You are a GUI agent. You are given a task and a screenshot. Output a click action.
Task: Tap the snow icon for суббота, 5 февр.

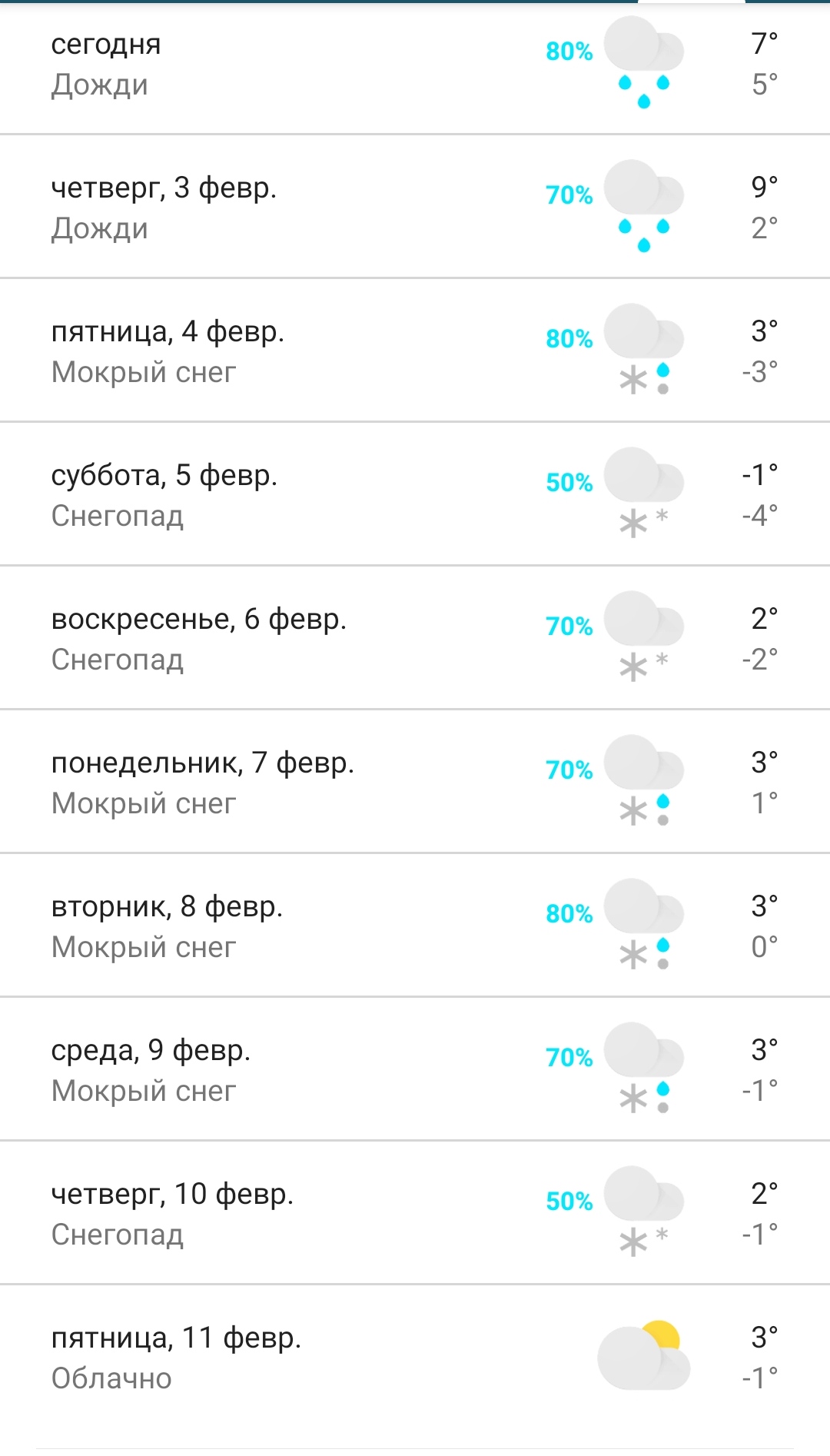(643, 493)
